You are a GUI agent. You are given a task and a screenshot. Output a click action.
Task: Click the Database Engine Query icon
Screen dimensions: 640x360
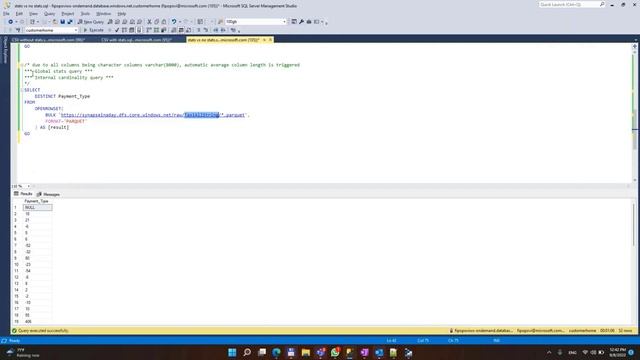[110, 22]
